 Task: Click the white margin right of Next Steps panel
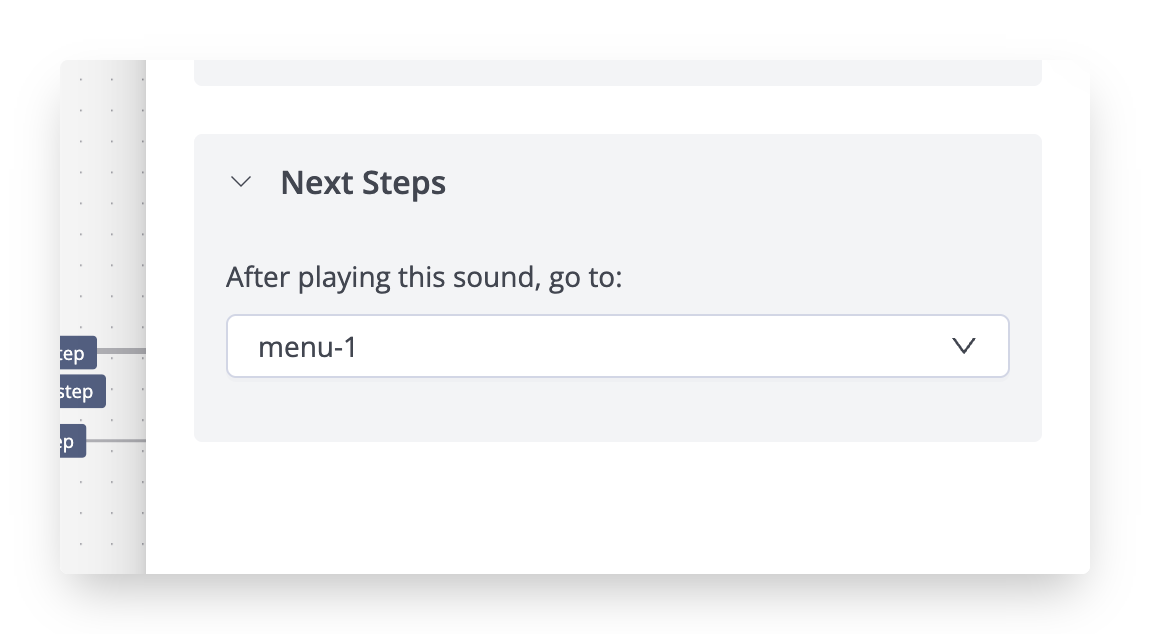tap(1065, 288)
